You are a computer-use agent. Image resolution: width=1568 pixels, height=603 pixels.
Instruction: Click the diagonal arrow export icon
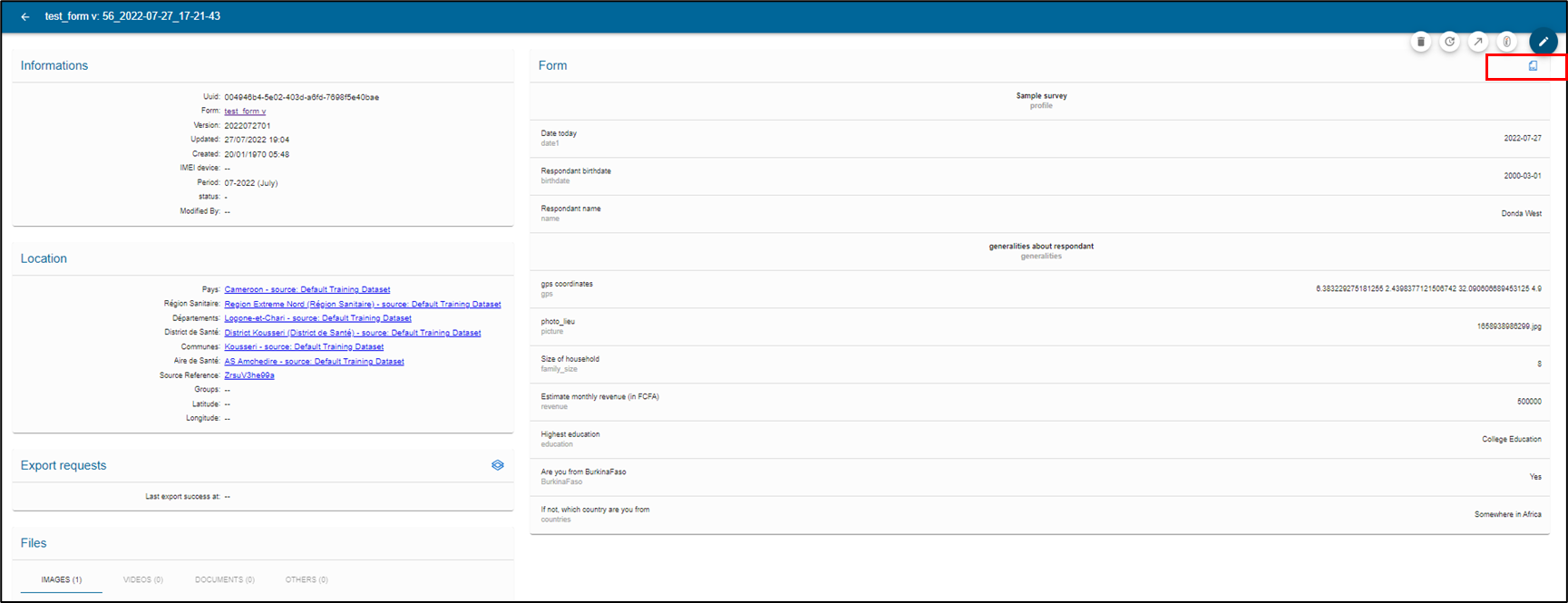tap(1478, 42)
